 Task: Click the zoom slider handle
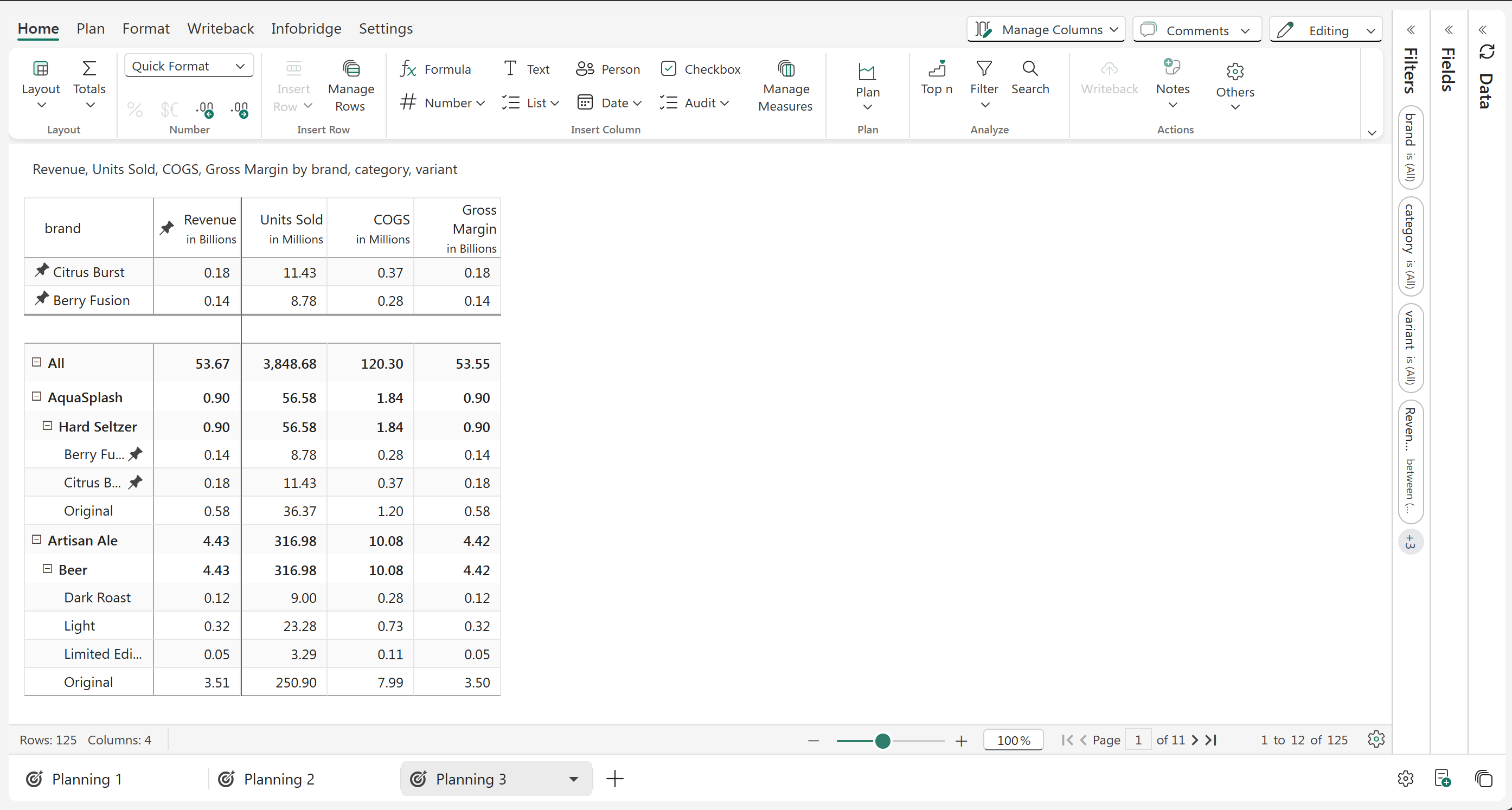882,741
